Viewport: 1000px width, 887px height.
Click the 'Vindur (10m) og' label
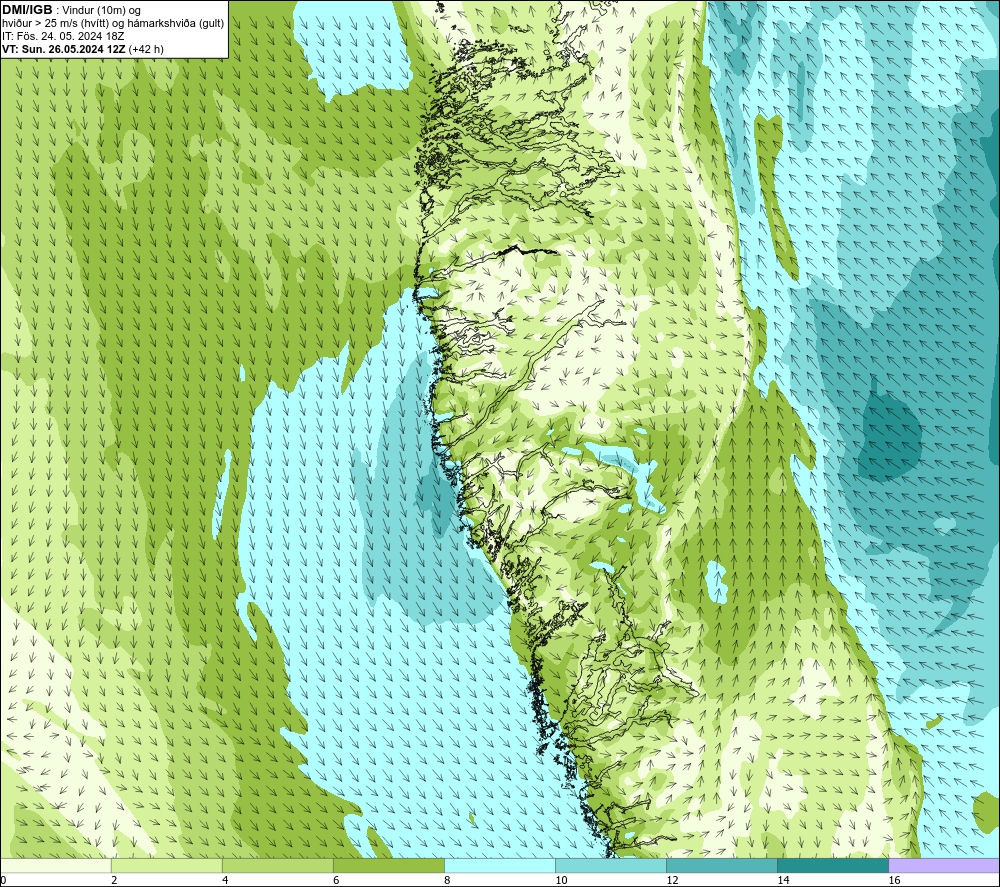tap(101, 10)
